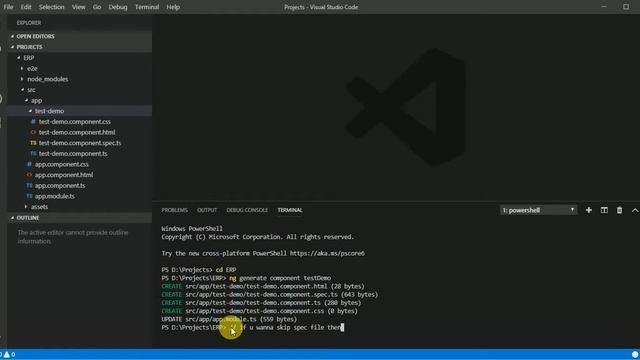Collapse the app folder

[80, 100]
